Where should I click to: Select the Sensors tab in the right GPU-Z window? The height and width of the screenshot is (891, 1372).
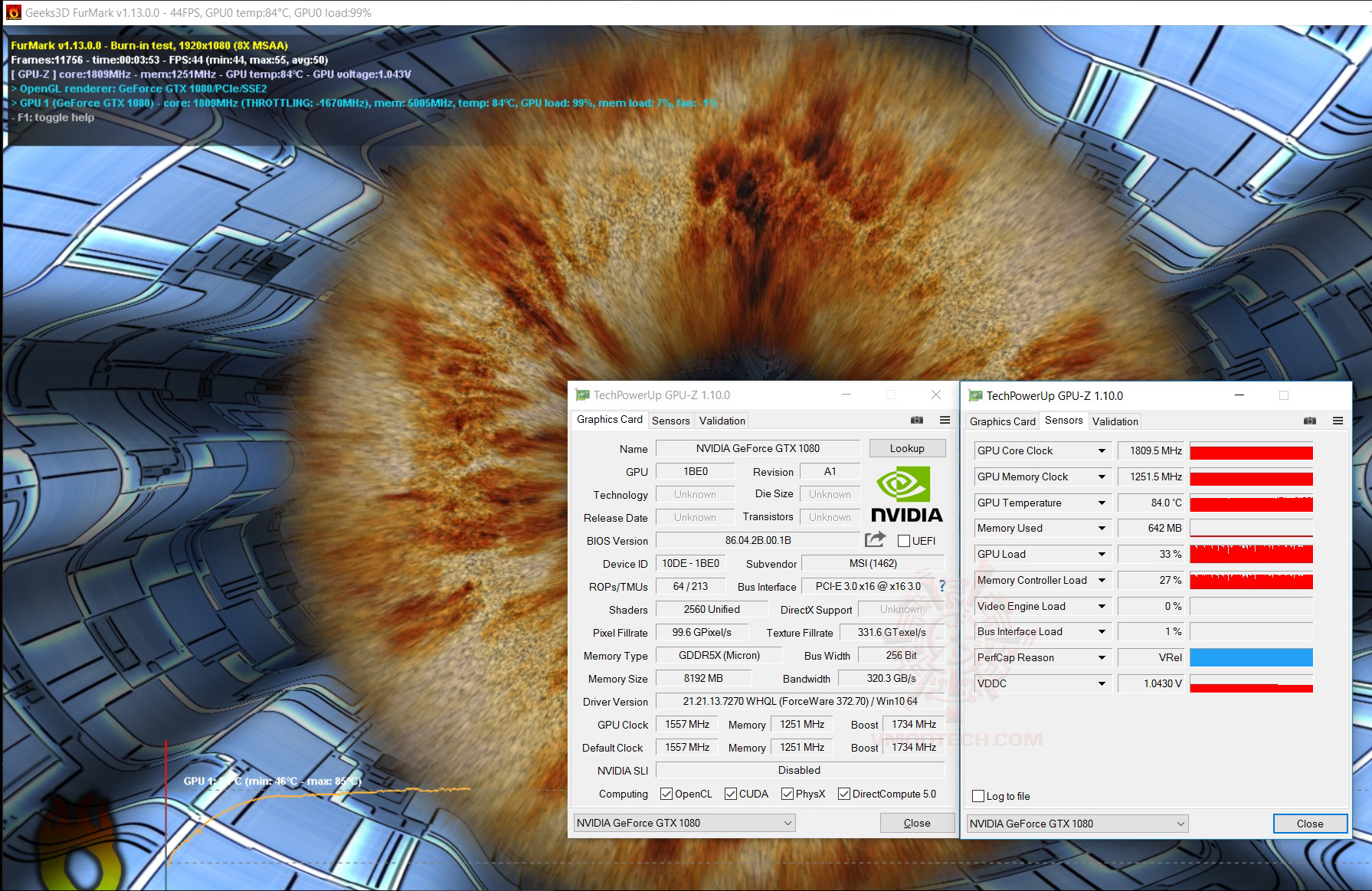(x=1064, y=421)
